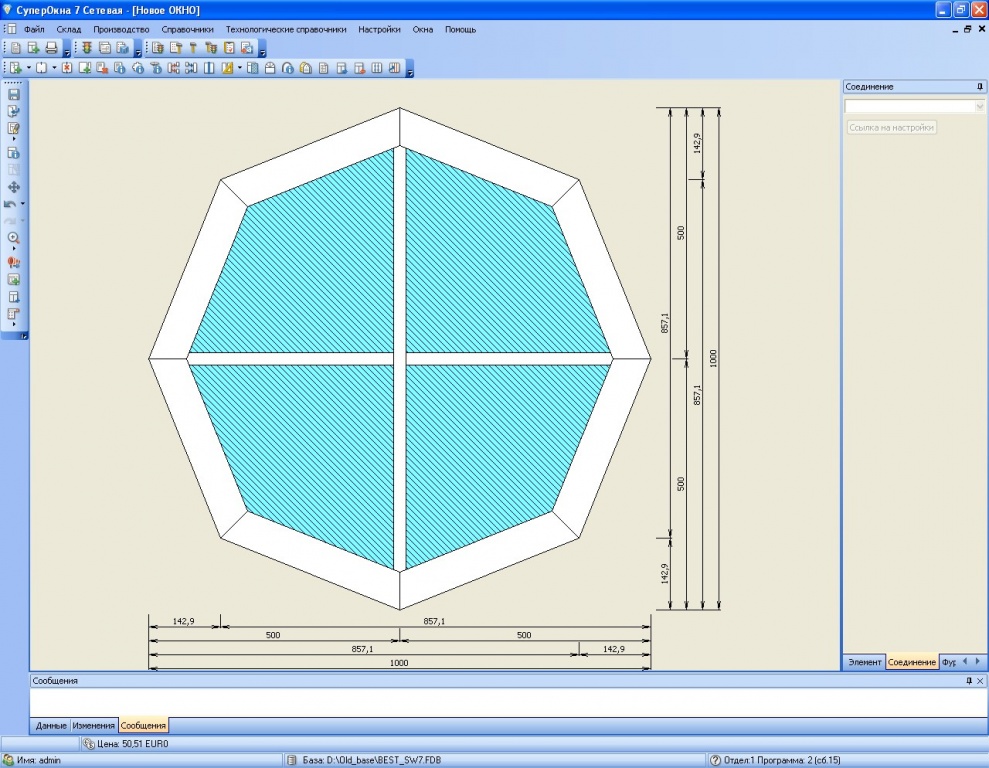Select the four-arrow move tool

click(14, 187)
